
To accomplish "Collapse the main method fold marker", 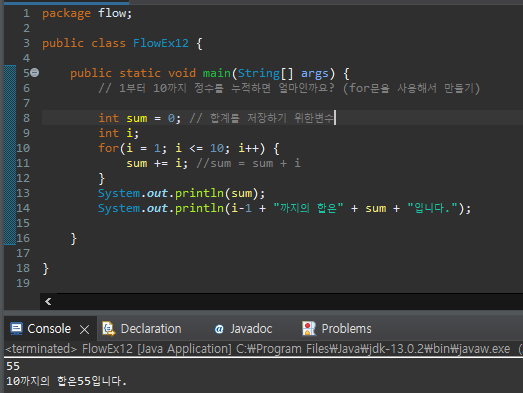I will (35, 72).
